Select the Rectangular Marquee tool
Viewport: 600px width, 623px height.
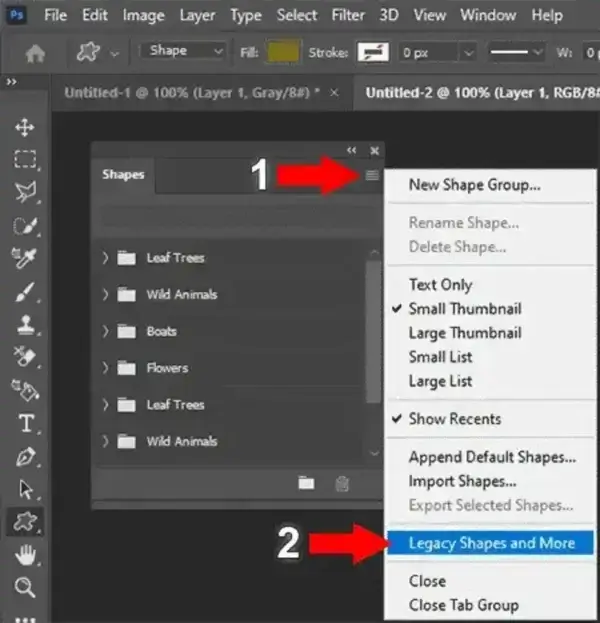pos(25,159)
